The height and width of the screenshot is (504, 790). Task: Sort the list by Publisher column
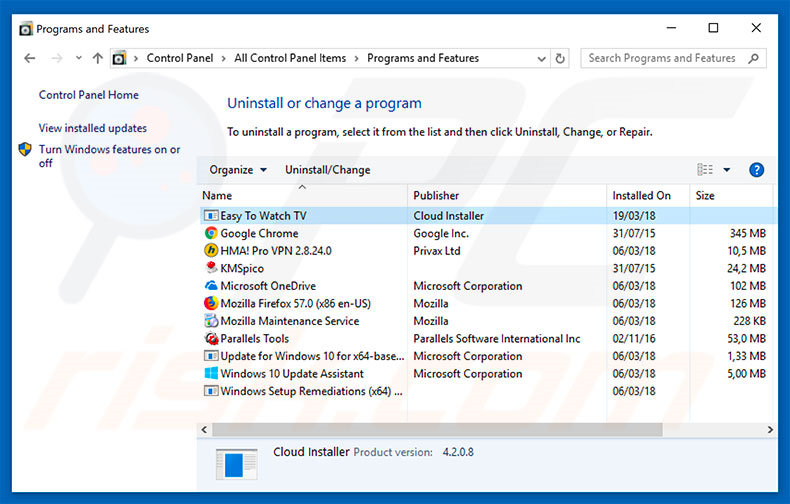click(436, 196)
